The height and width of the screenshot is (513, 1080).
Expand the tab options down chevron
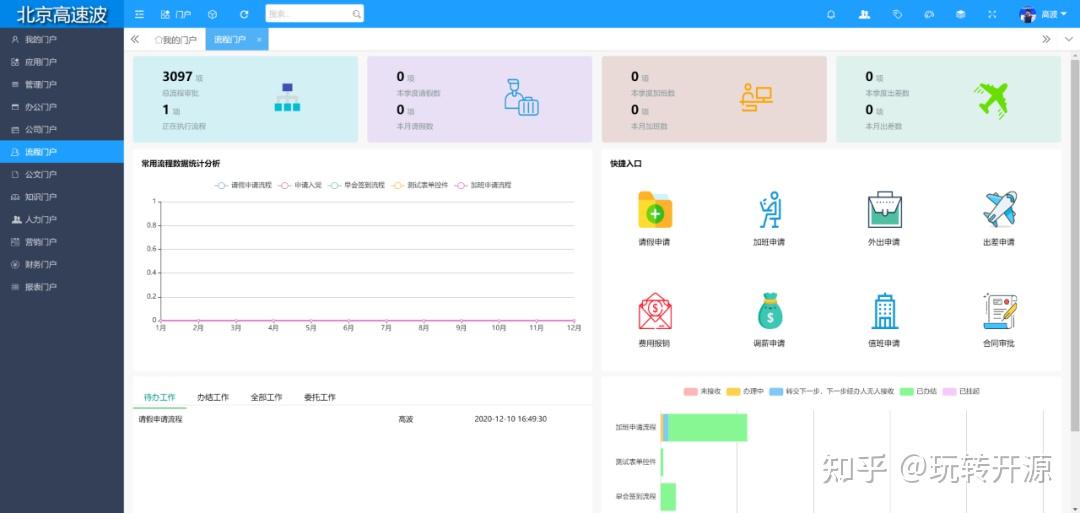1068,39
